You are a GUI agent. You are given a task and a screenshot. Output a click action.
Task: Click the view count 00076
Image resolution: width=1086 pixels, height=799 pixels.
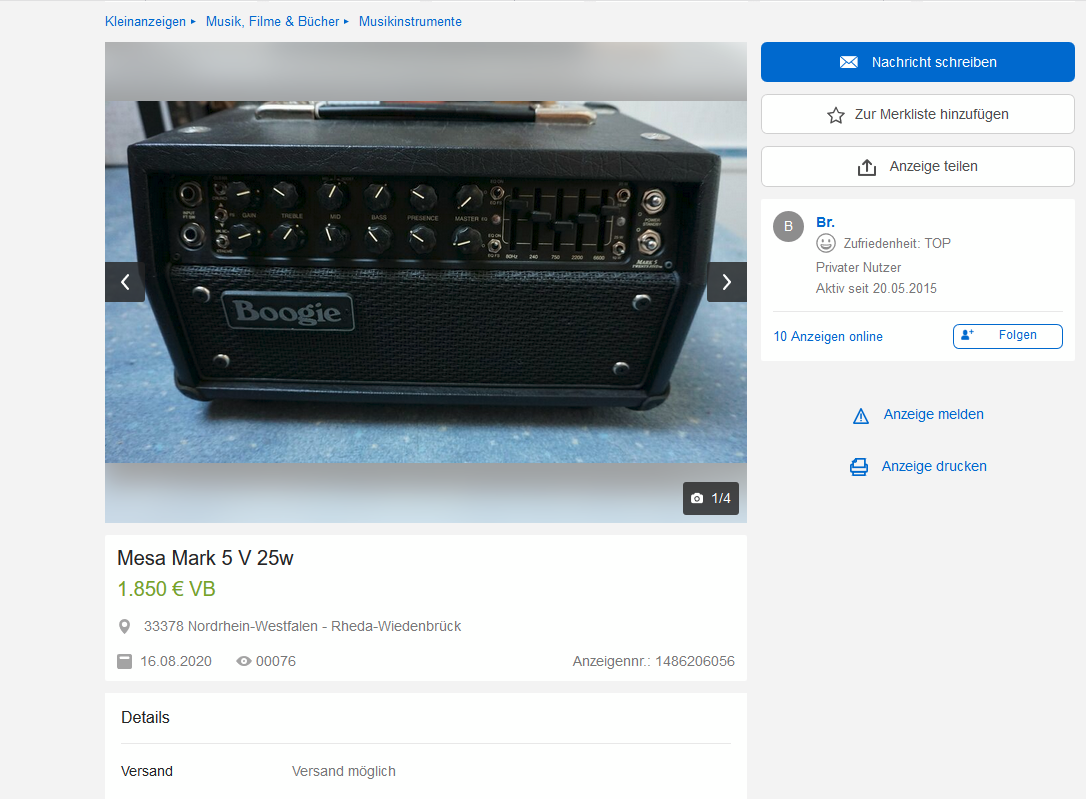pyautogui.click(x=276, y=661)
